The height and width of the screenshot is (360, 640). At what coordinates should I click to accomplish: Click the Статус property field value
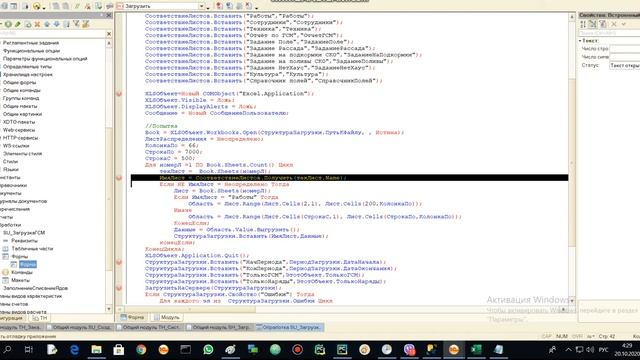(625, 65)
